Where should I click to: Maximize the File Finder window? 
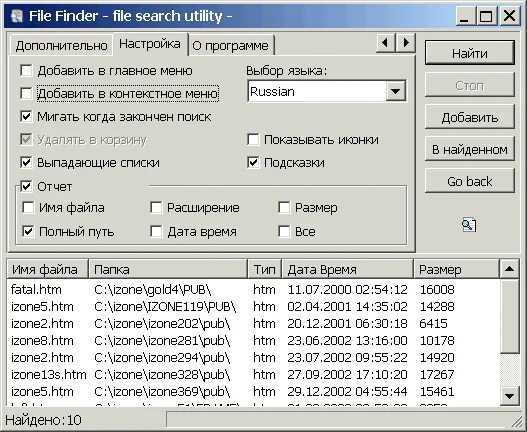click(486, 16)
